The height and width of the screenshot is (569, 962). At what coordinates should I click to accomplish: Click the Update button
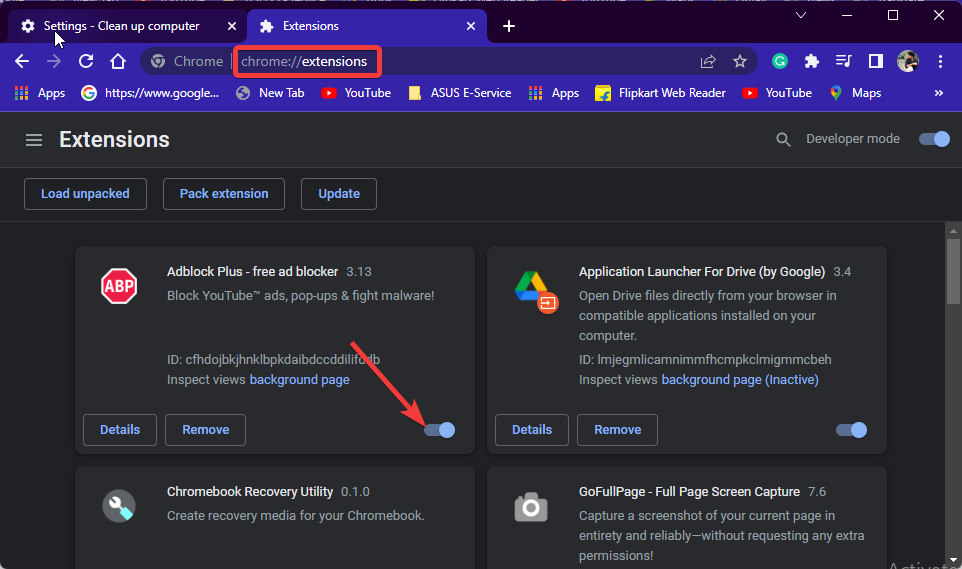(339, 194)
